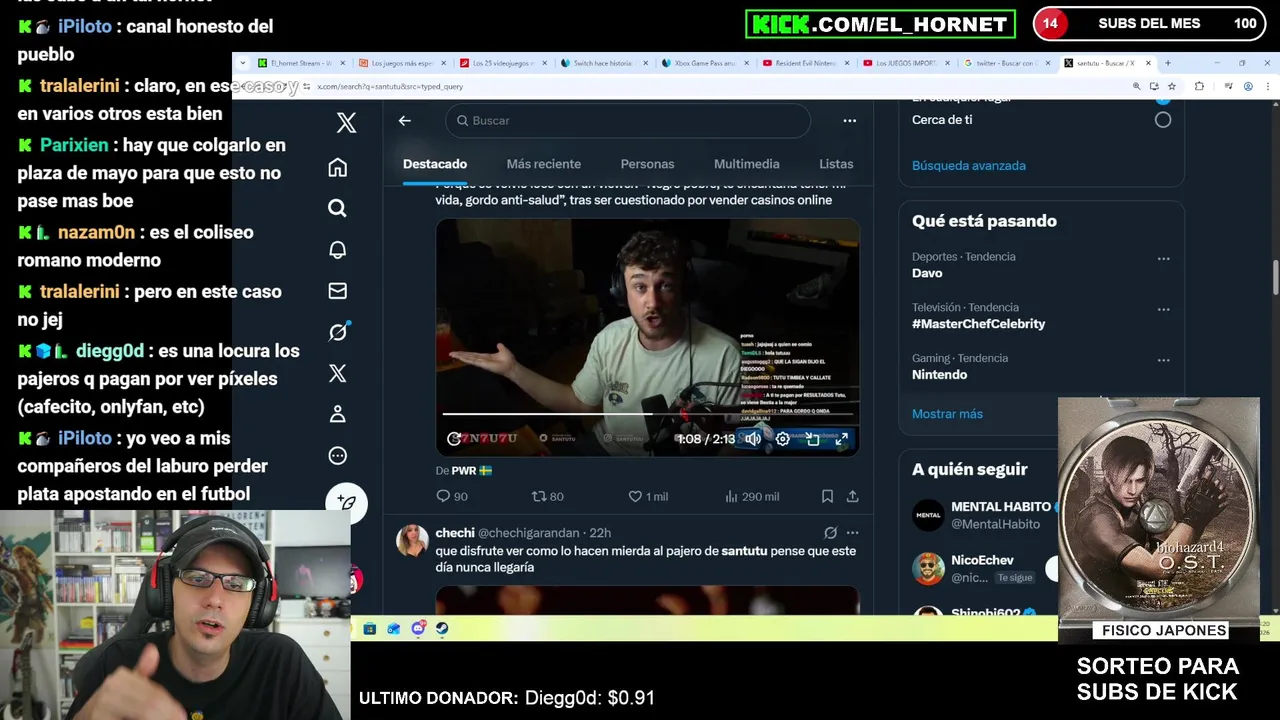Switch to Multimedia tab
1280x720 pixels.
coord(746,164)
